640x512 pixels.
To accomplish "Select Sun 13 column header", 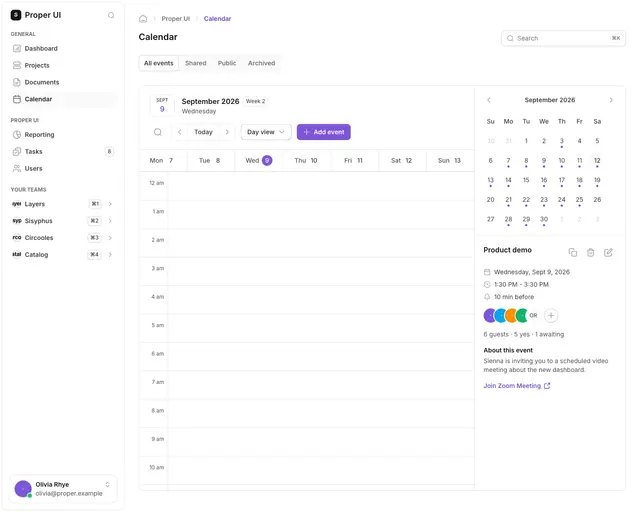I will tap(449, 161).
